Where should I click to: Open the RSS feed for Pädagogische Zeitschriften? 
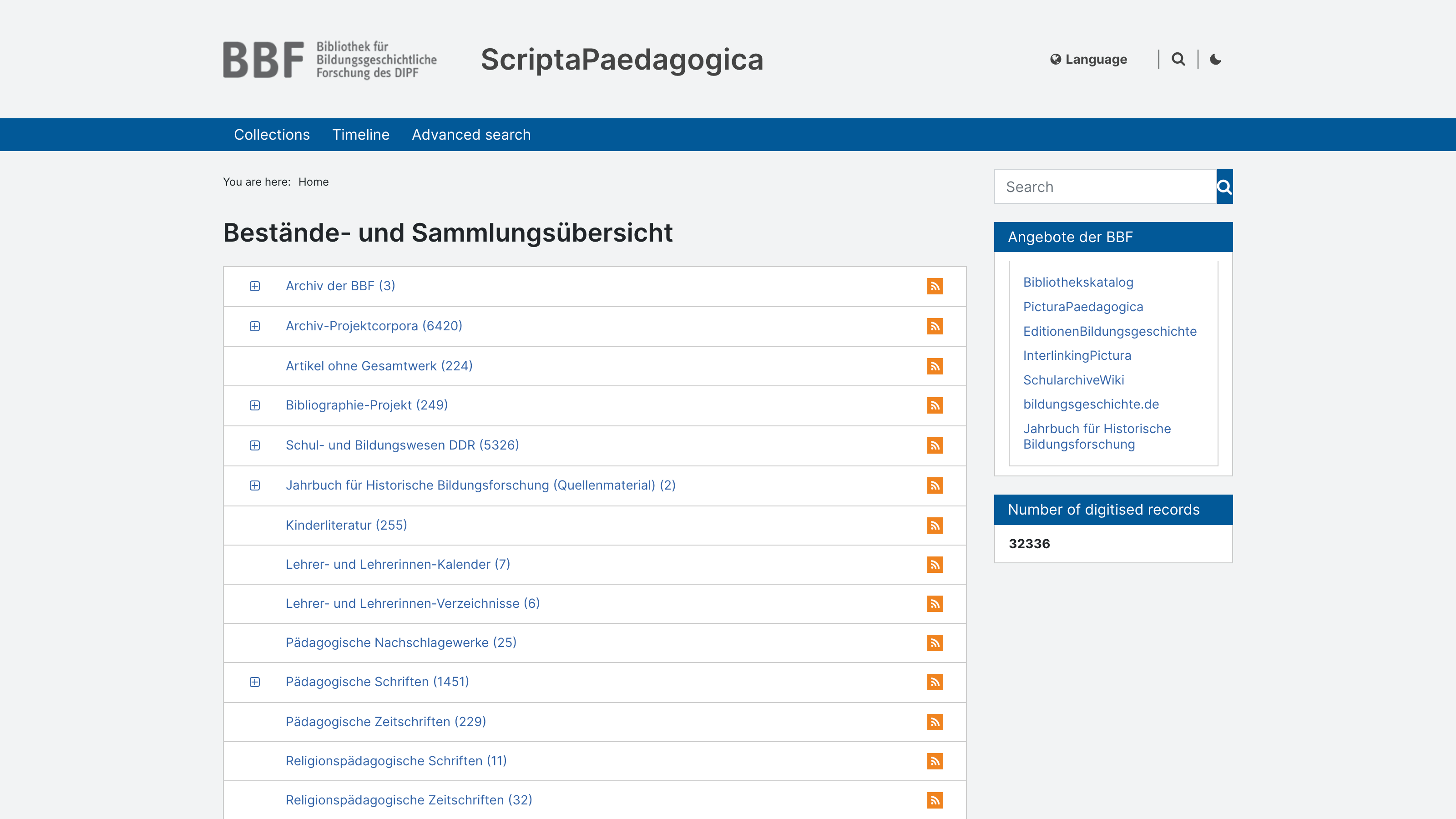tap(935, 722)
